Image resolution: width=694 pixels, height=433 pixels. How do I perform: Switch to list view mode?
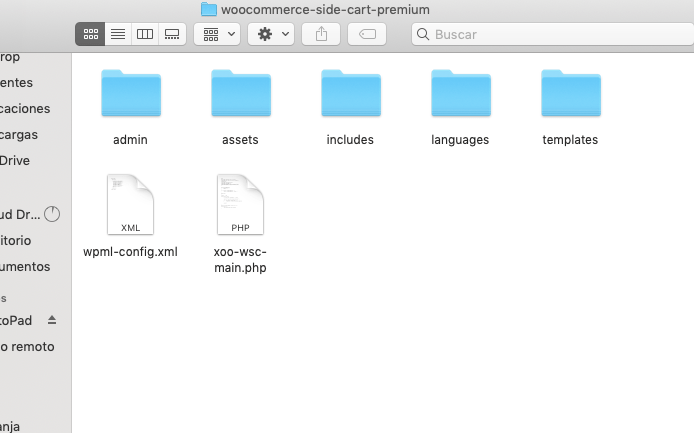pos(118,34)
